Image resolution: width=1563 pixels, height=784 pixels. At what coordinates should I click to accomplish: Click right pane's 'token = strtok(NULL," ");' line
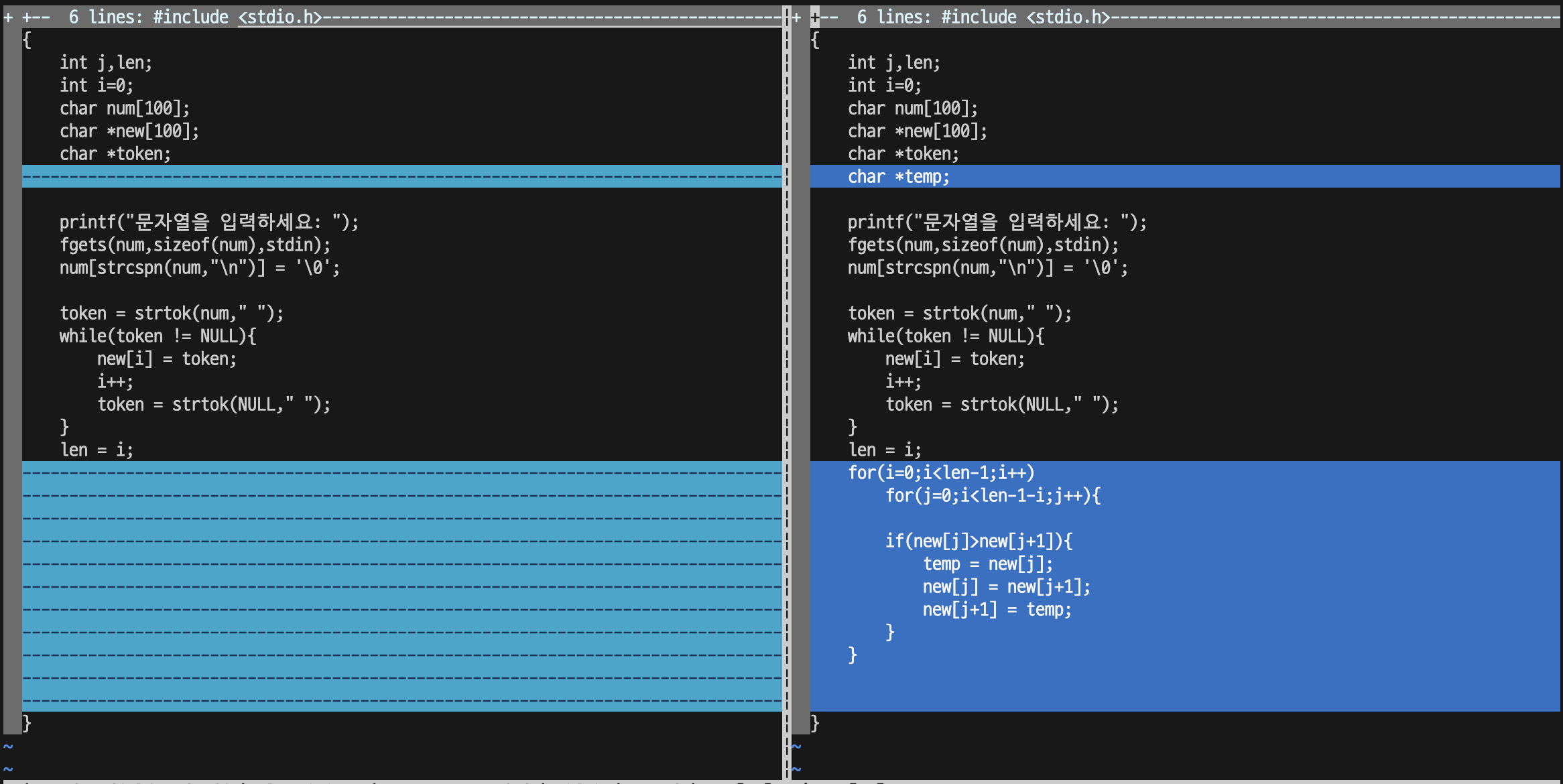pyautogui.click(x=1001, y=405)
